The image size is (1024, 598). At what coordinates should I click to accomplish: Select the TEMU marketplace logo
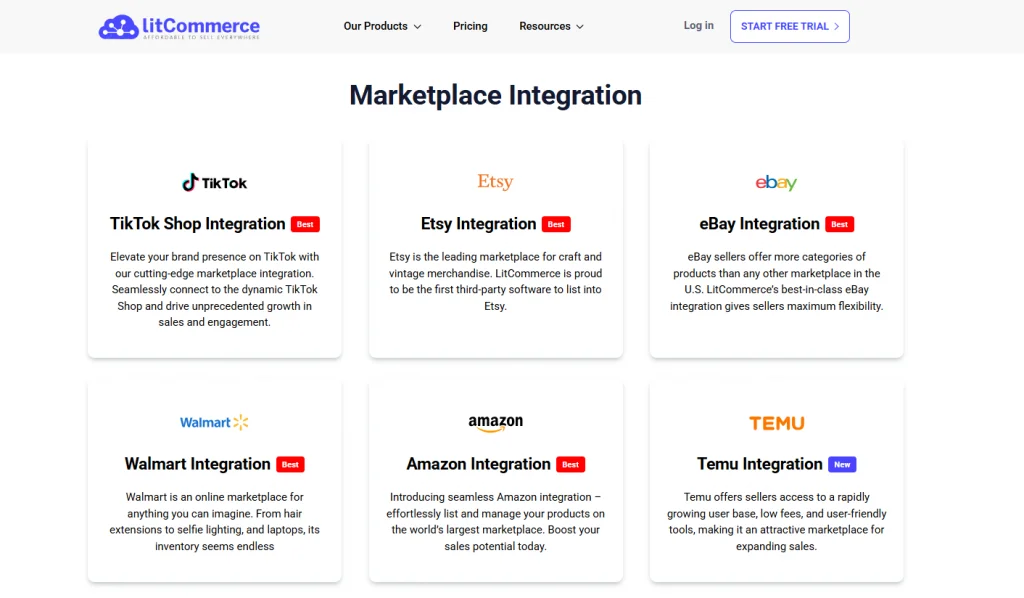776,423
